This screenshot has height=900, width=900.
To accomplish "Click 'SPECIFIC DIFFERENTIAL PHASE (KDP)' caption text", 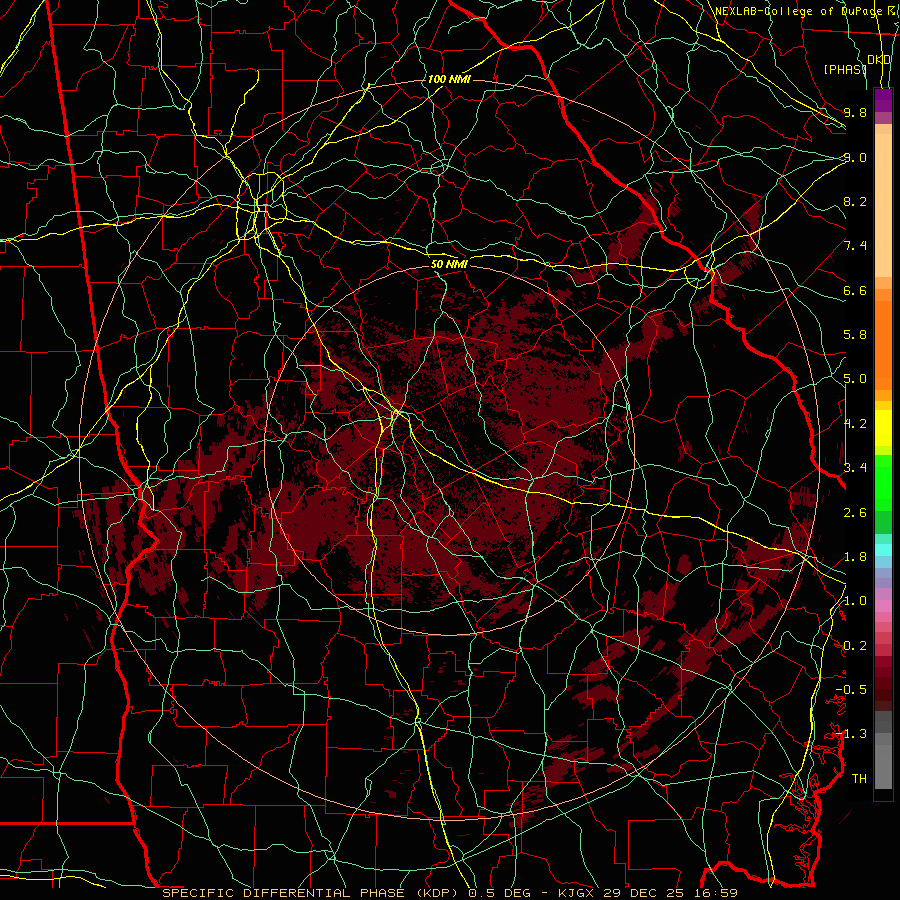I will pyautogui.click(x=312, y=893).
